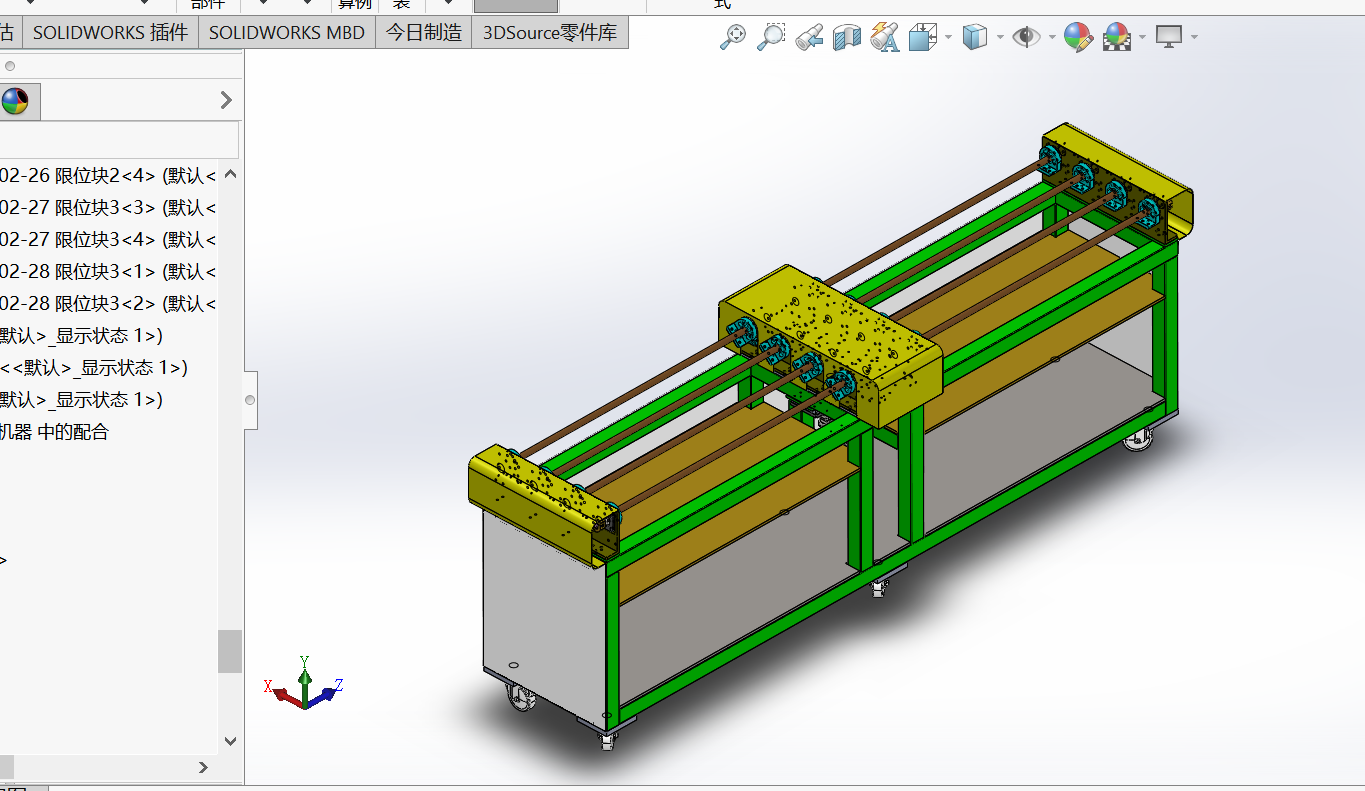Open the DisplayManager tab in left panel
This screenshot has width=1365, height=791.
[15, 100]
